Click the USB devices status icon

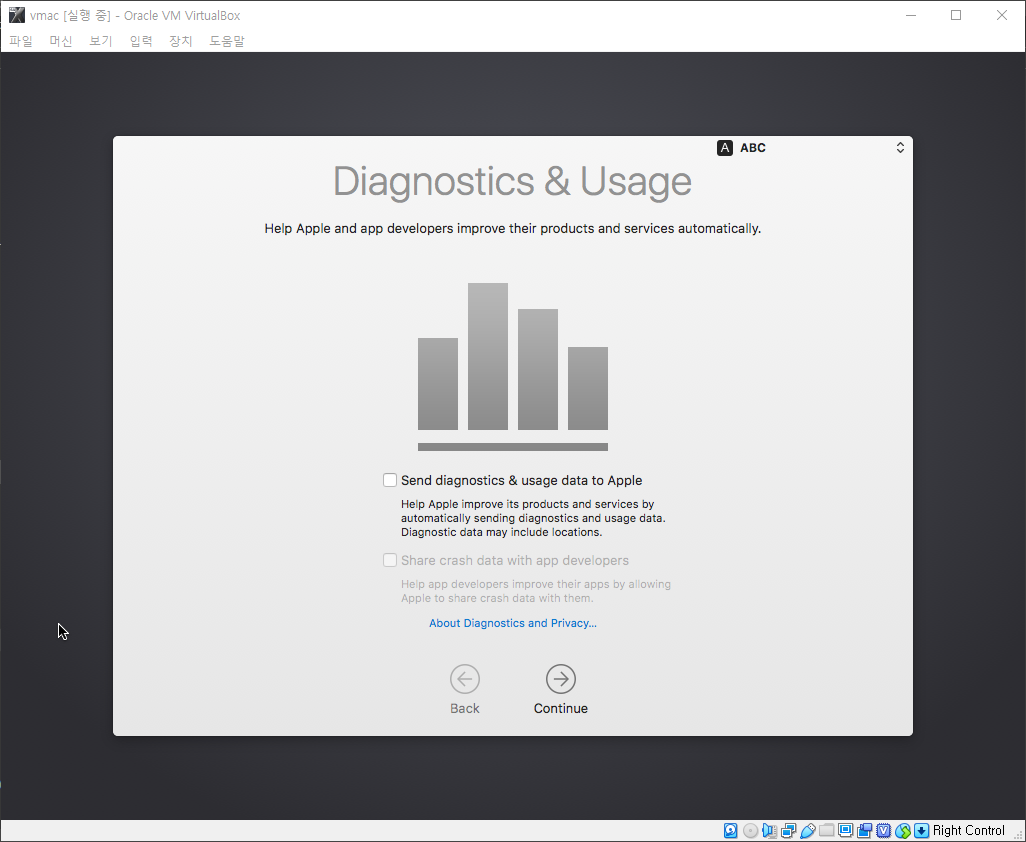[807, 831]
